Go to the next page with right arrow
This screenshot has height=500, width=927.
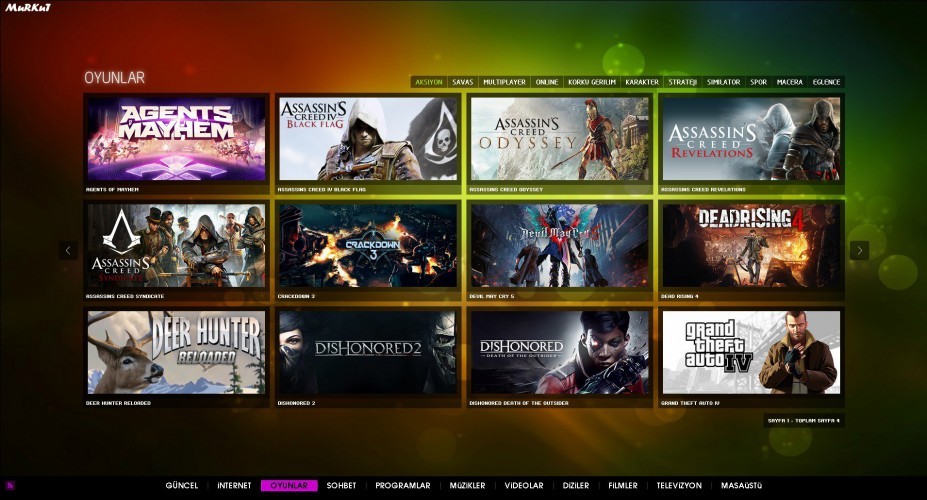859,251
